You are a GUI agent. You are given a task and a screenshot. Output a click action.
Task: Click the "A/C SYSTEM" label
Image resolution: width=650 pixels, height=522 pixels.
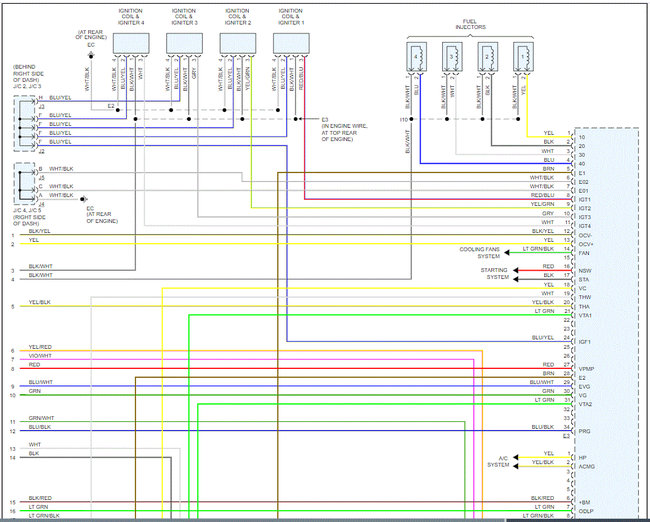point(498,461)
